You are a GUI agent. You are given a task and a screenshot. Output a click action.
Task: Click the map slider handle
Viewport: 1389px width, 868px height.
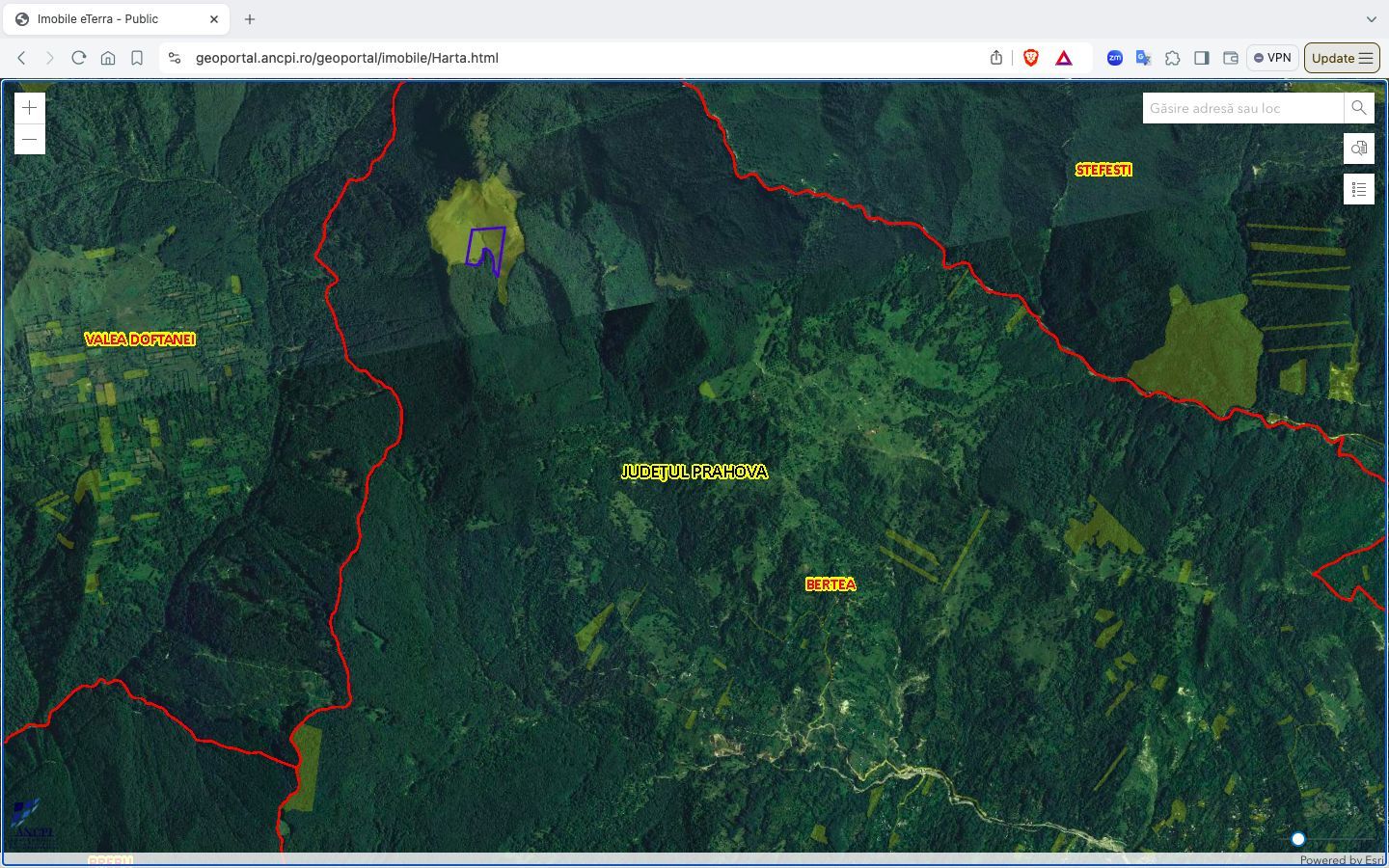pos(1298,839)
